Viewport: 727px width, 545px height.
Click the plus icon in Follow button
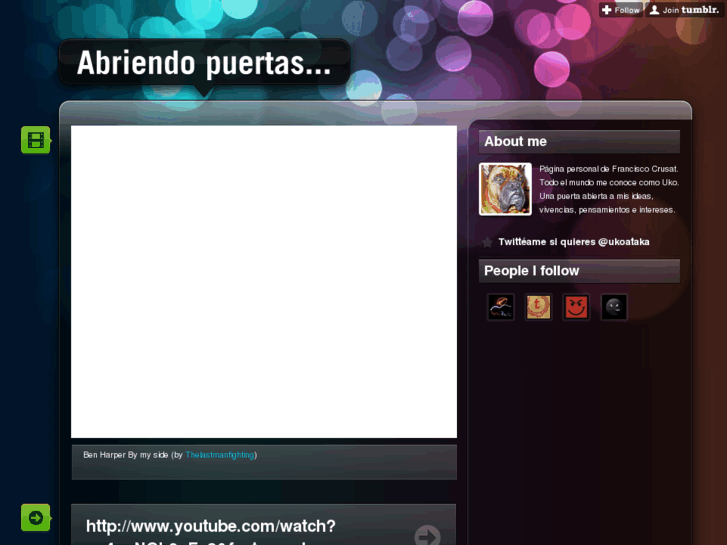606,10
